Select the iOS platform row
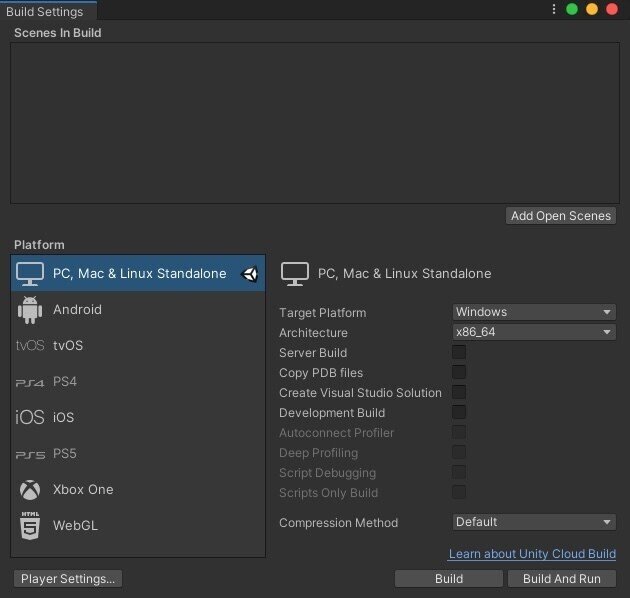This screenshot has width=630, height=598. point(138,418)
